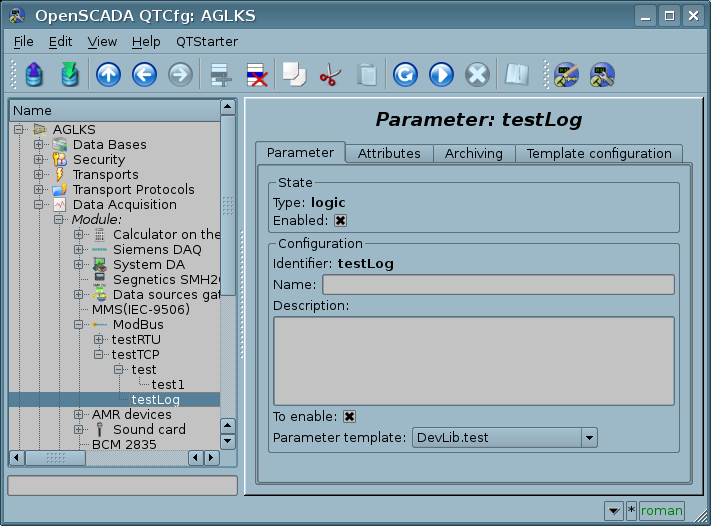711x526 pixels.
Task: Delete item using the red-cross icon
Action: pyautogui.click(x=257, y=74)
